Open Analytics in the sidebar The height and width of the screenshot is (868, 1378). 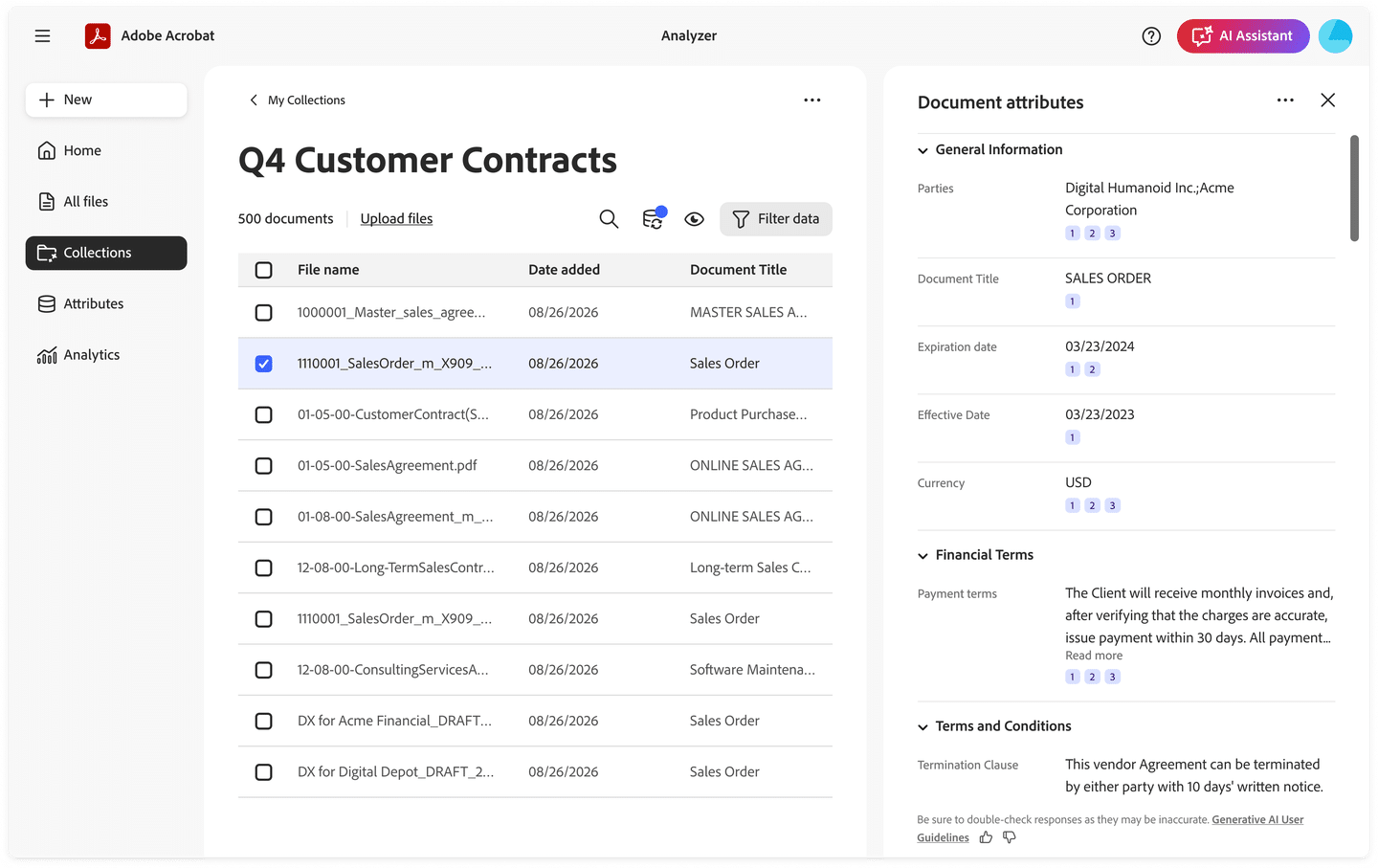(x=106, y=355)
